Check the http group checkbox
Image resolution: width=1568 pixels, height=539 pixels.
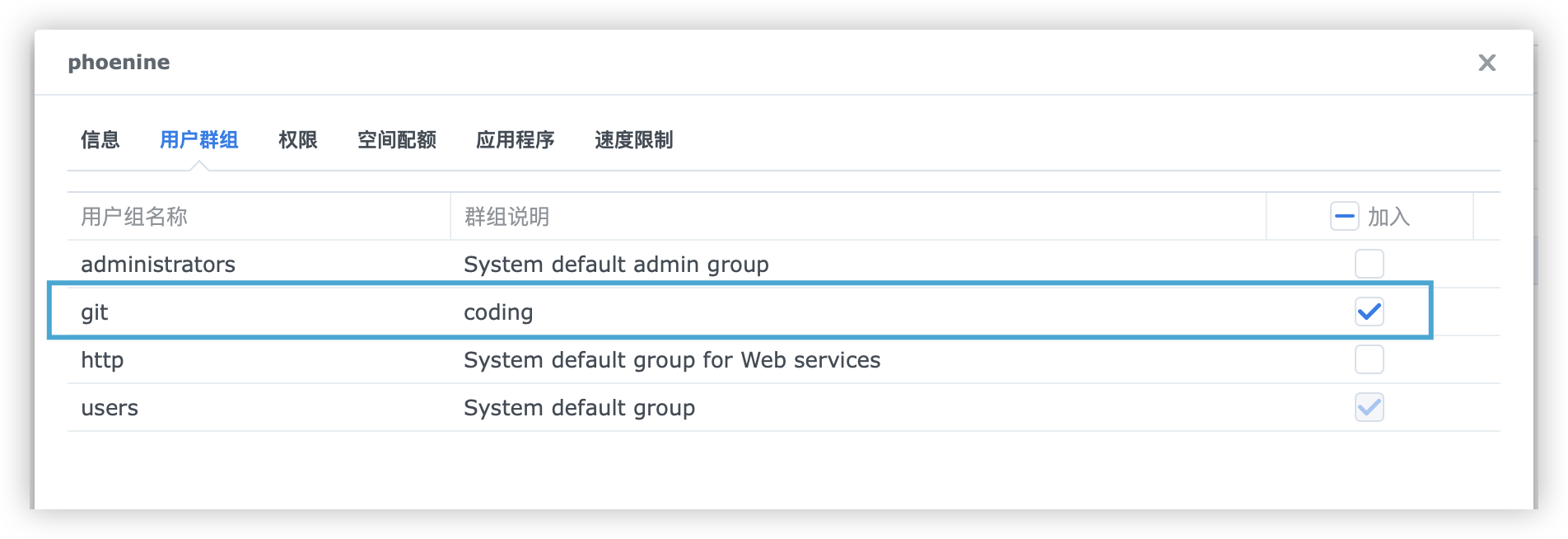(1369, 359)
